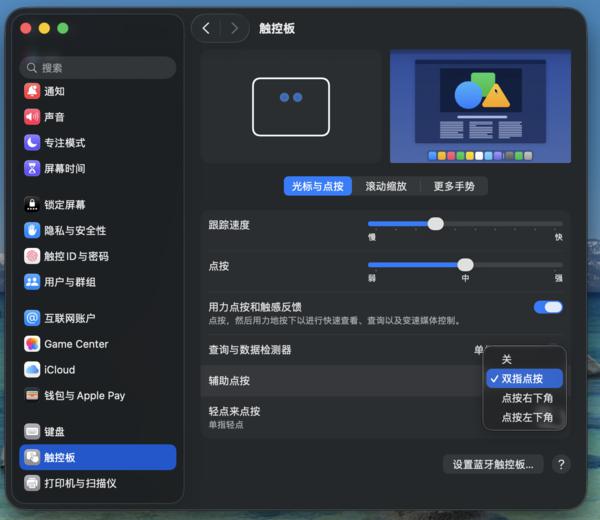This screenshot has width=600, height=520.
Task: Select checked 双指点按 option
Action: (523, 379)
